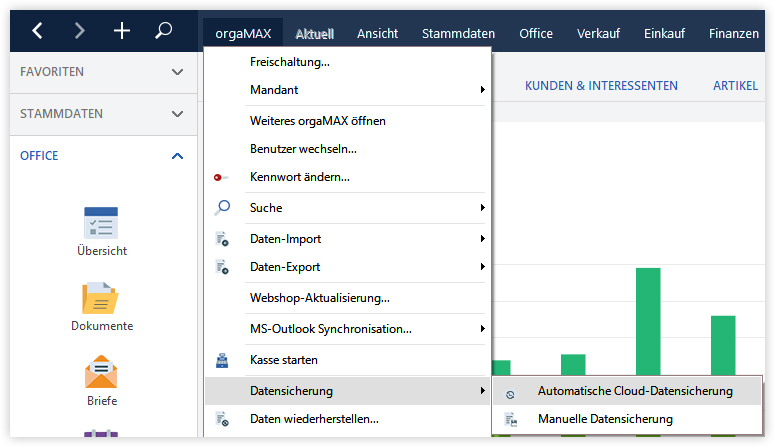This screenshot has width=775, height=447.
Task: Open the Stammdaten menu
Action: tap(458, 34)
